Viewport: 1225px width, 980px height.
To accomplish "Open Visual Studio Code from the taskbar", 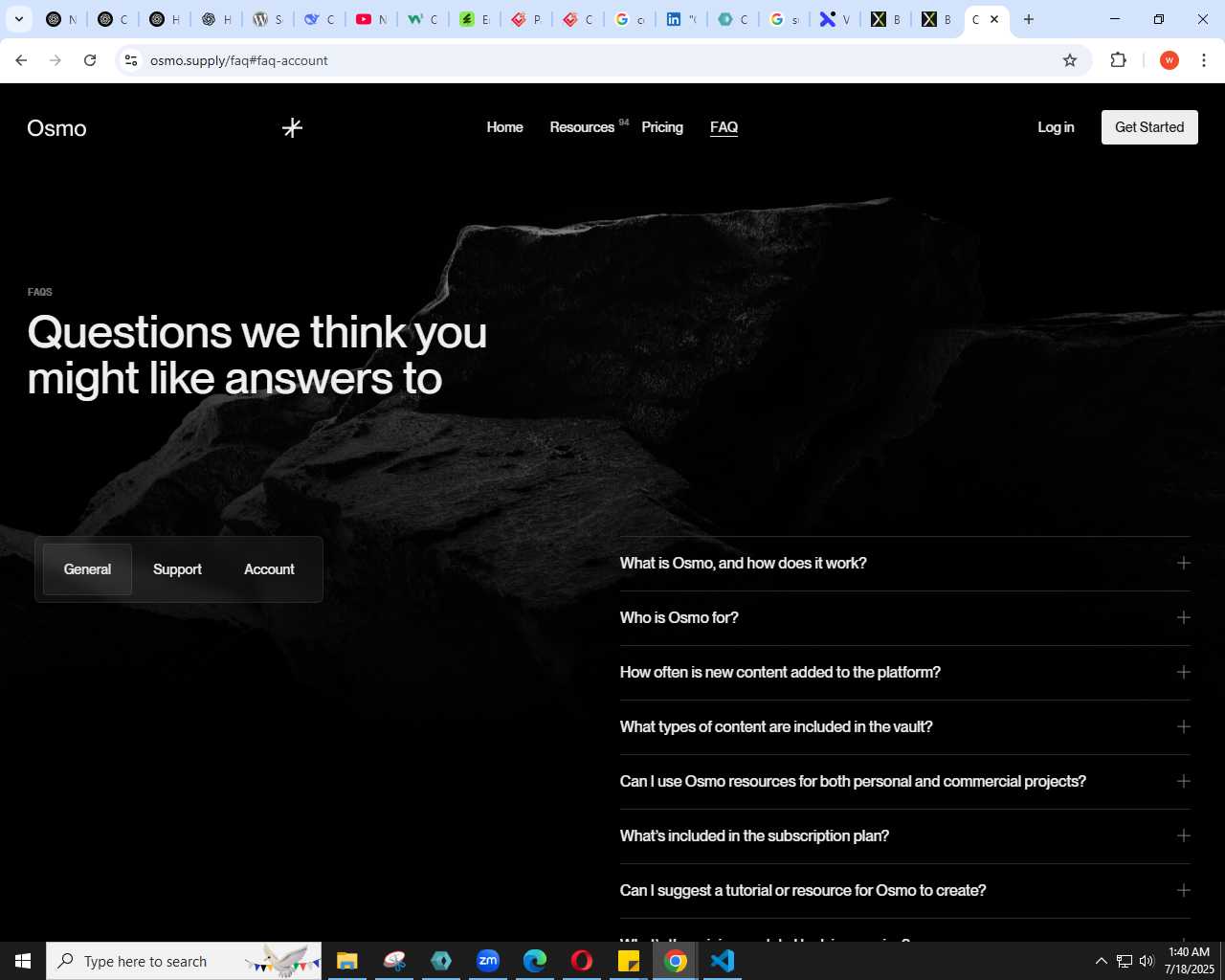I will pyautogui.click(x=723, y=961).
